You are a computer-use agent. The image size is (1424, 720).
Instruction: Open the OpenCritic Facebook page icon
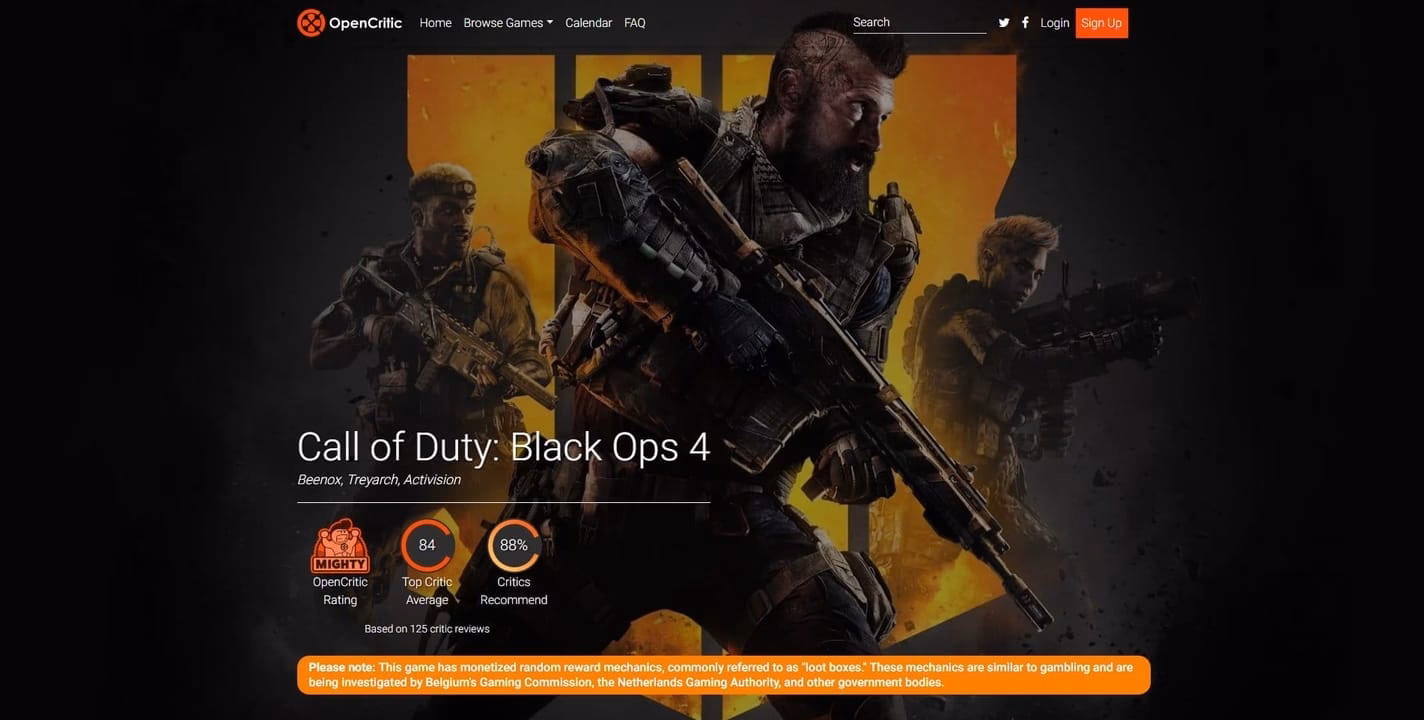[1025, 23]
